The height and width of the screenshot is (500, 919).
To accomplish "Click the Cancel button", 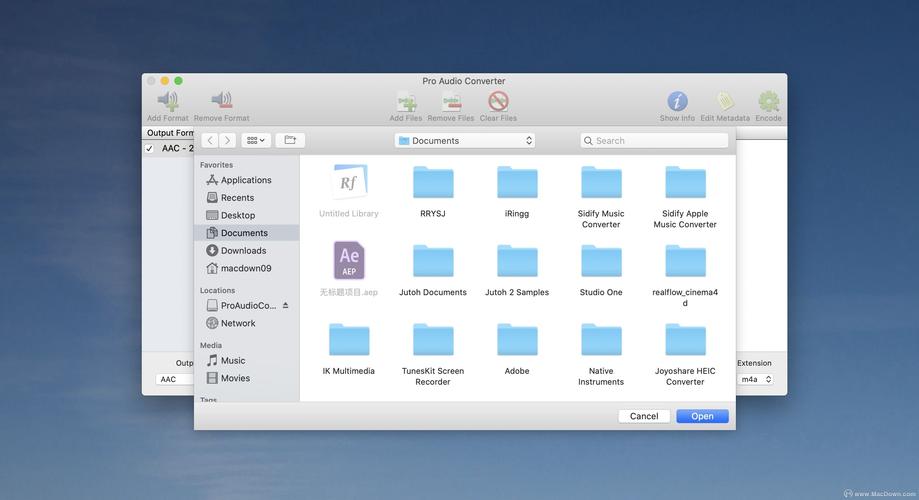I will coord(644,416).
